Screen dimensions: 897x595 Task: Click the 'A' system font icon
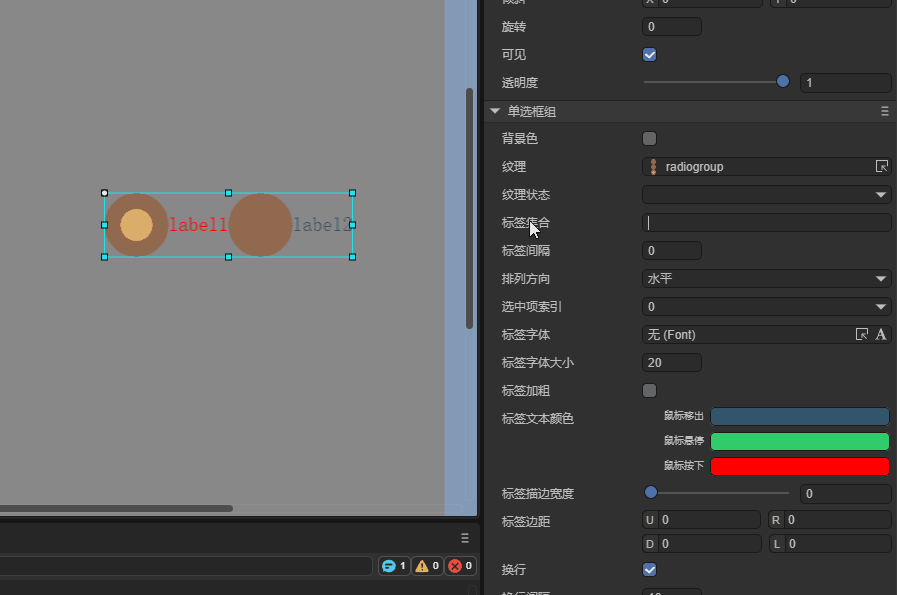(881, 334)
